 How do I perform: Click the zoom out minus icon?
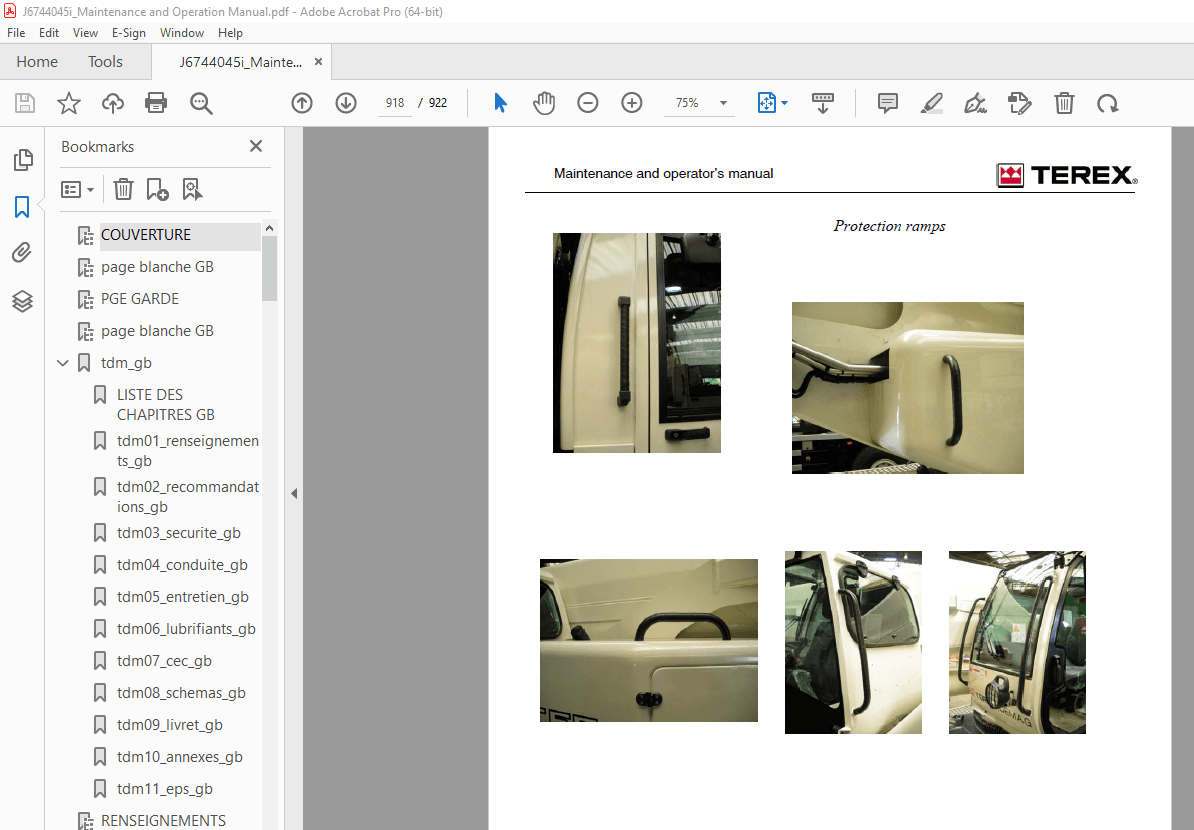click(588, 103)
